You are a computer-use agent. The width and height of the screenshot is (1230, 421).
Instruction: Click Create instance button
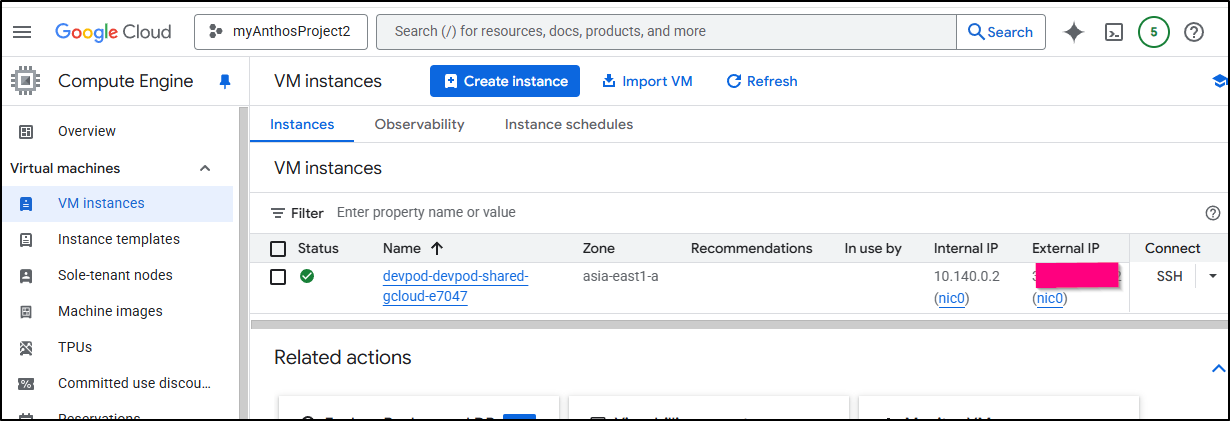tap(505, 81)
